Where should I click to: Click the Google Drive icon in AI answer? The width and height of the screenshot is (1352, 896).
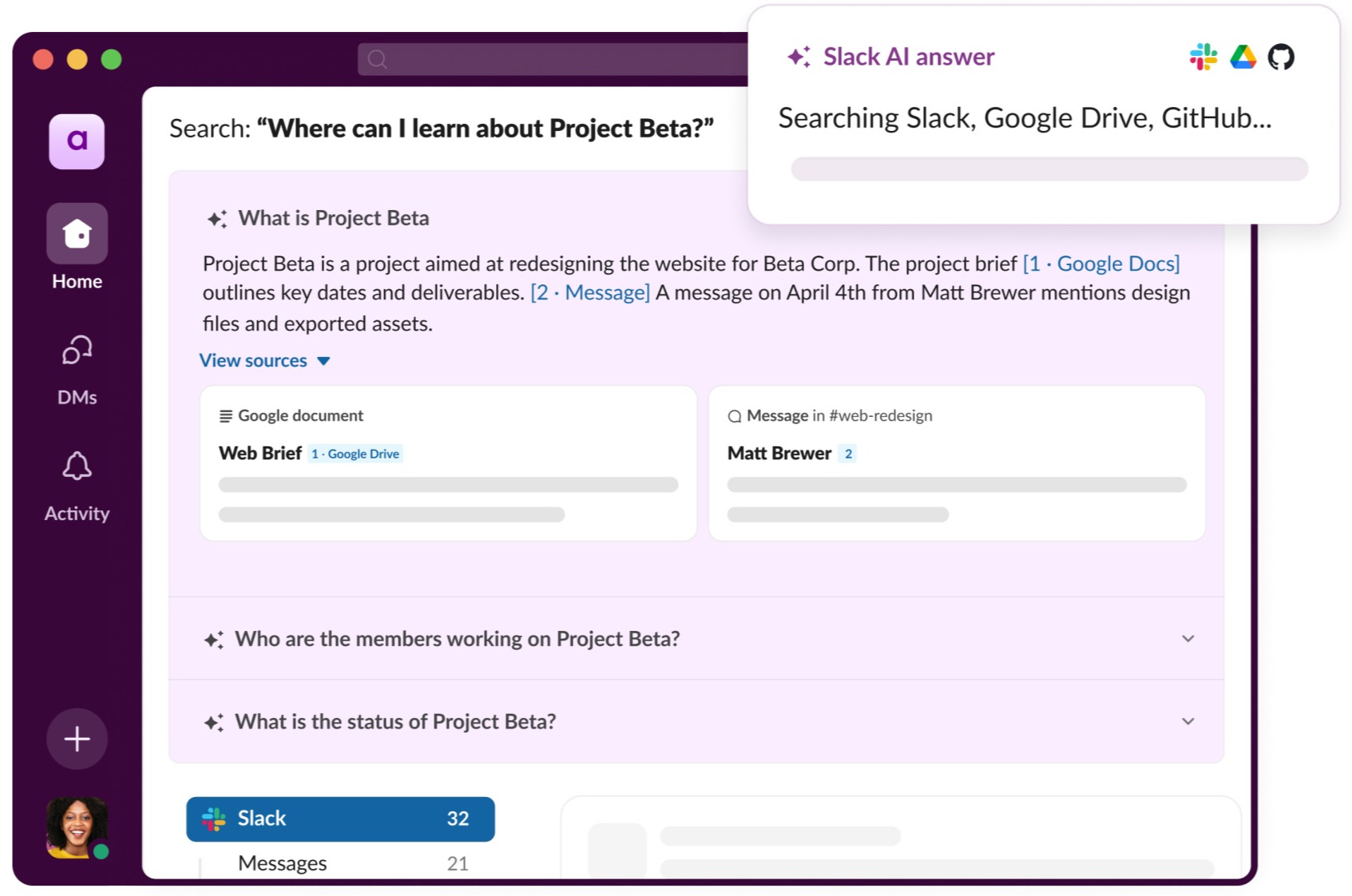(x=1243, y=57)
